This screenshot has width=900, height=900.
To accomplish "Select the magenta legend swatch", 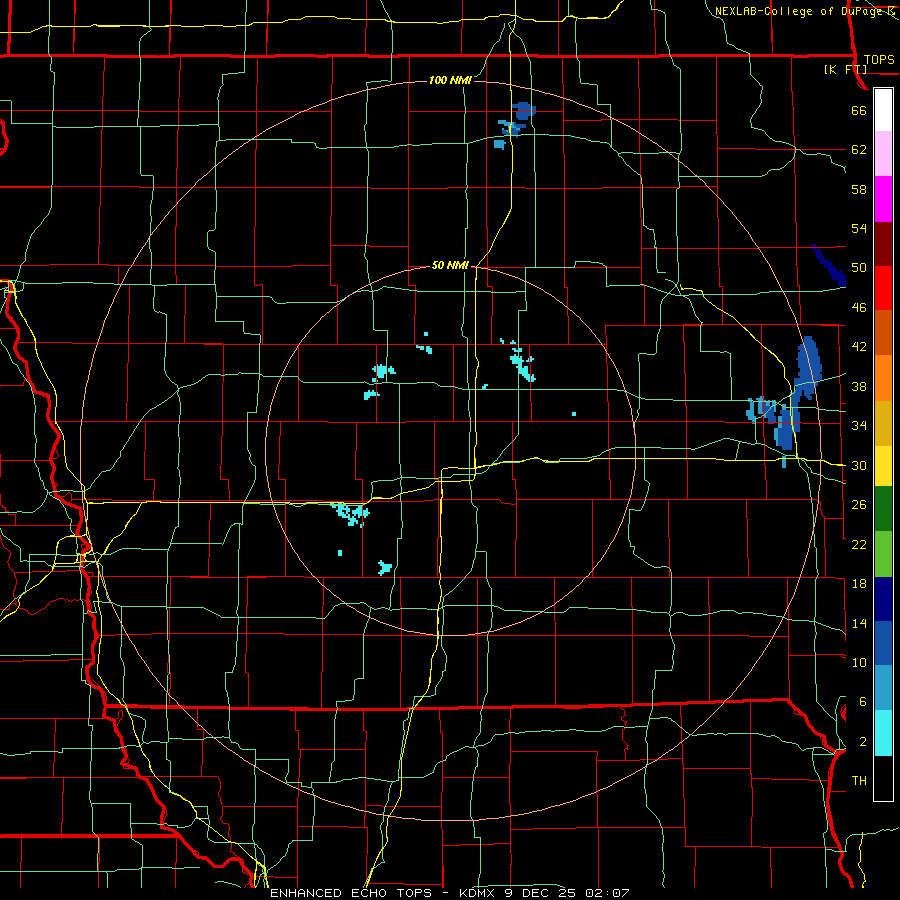I will click(883, 199).
